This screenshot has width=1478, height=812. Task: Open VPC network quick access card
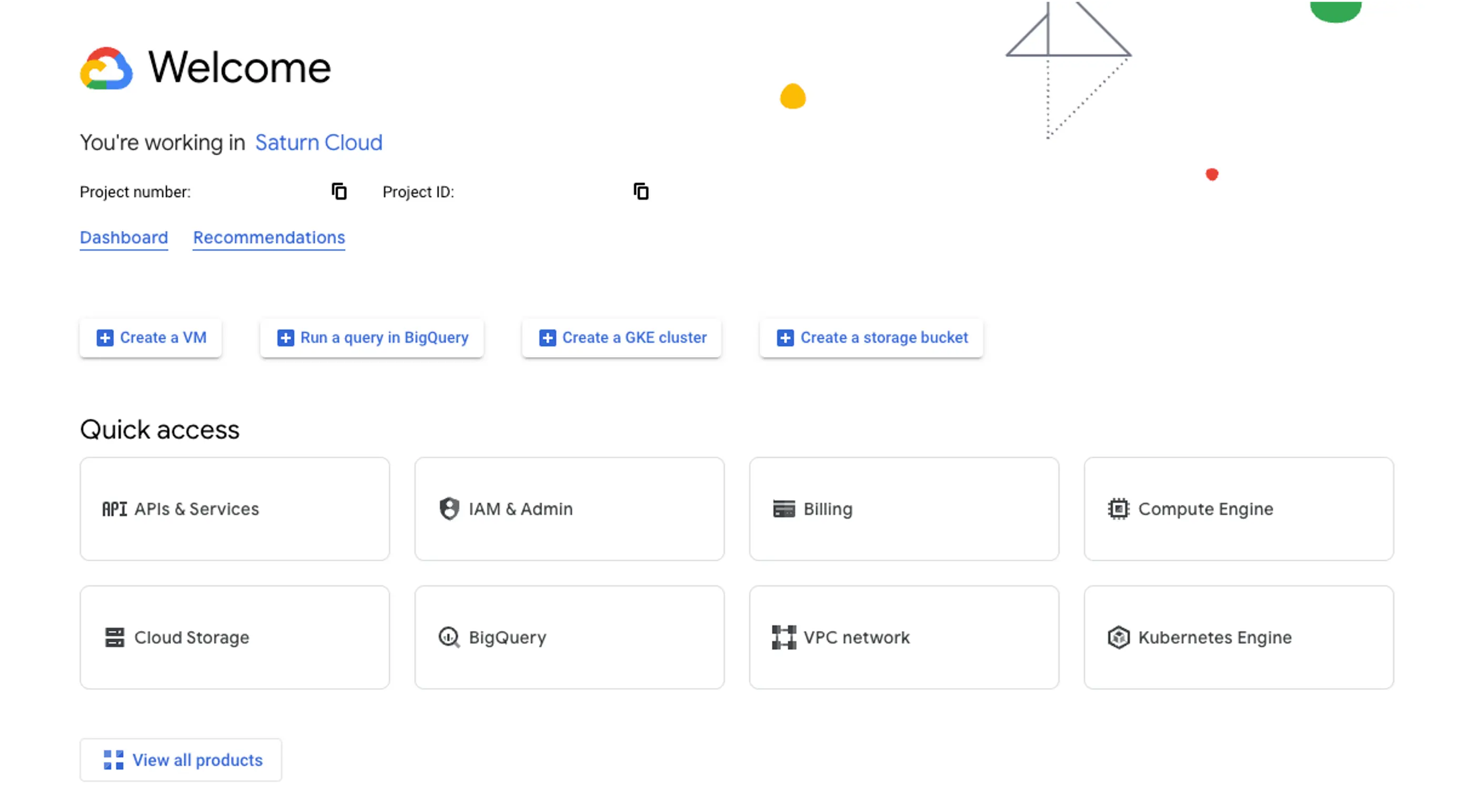[903, 637]
